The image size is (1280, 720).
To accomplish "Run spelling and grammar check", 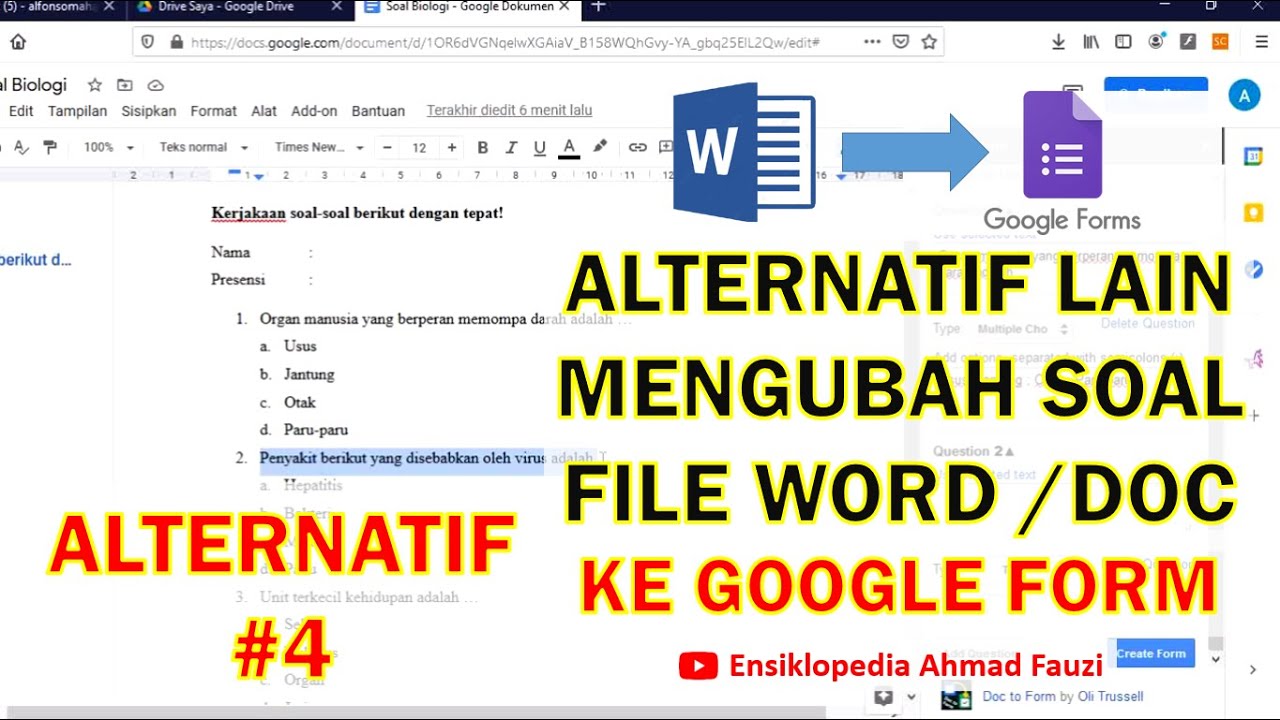I will click(x=21, y=147).
